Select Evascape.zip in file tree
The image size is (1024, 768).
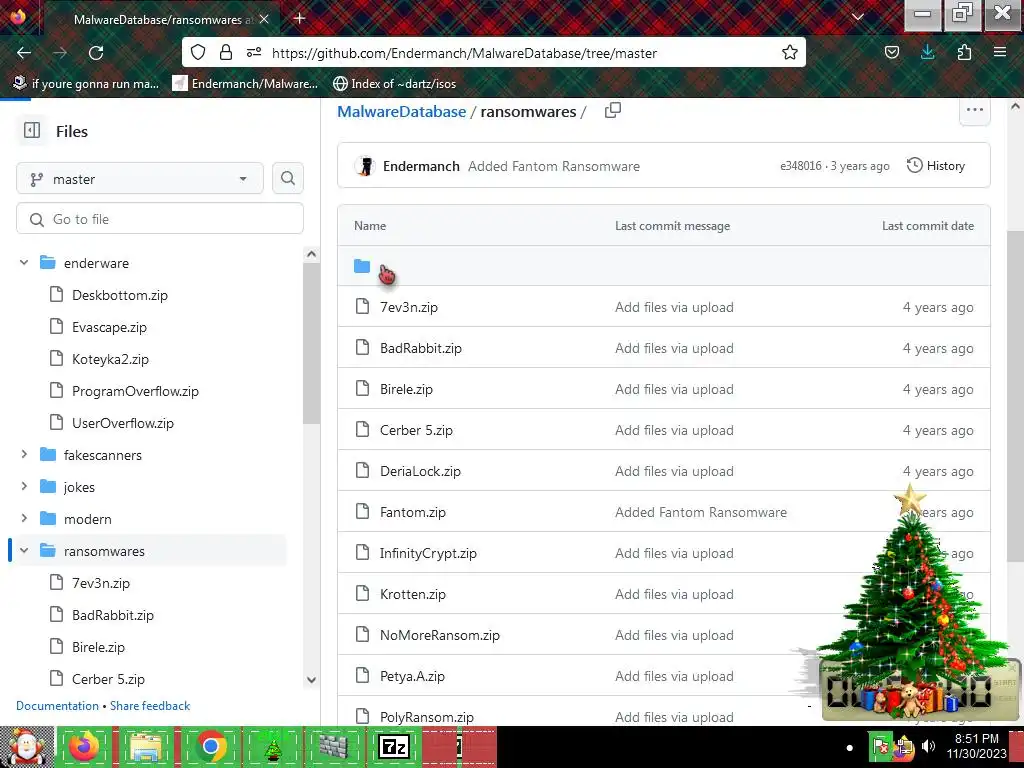[x=109, y=327]
